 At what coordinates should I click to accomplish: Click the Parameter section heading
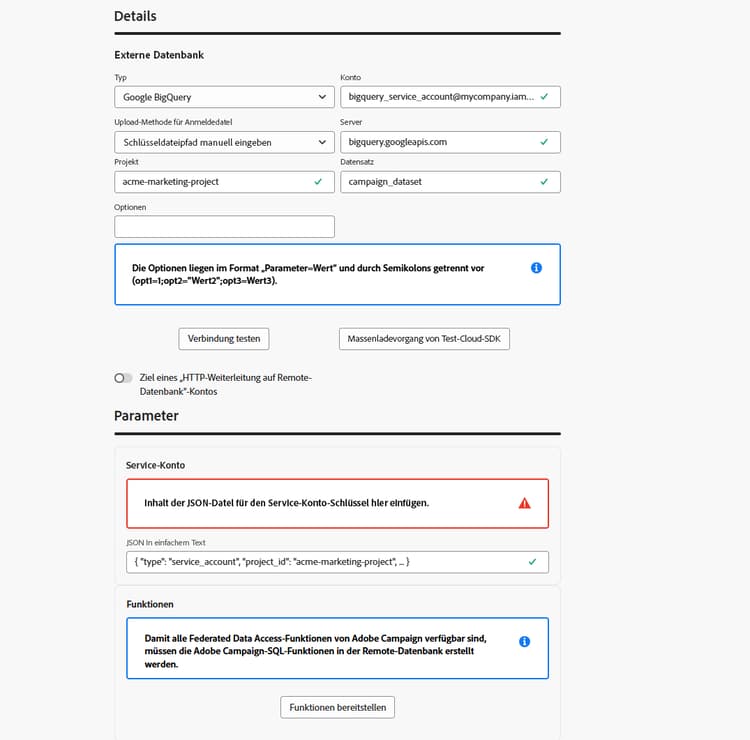coord(146,416)
